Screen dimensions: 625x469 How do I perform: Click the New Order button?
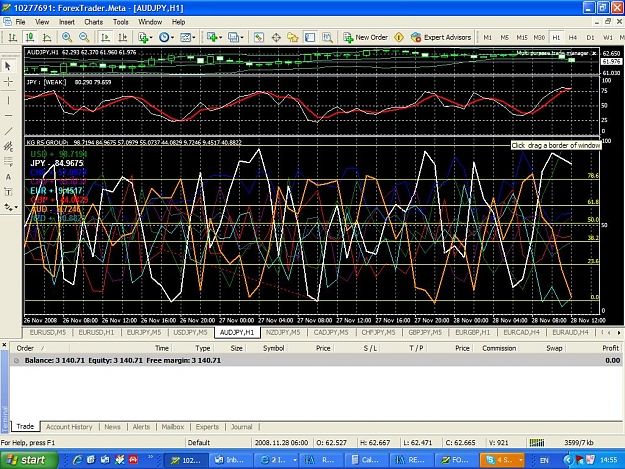click(x=366, y=37)
